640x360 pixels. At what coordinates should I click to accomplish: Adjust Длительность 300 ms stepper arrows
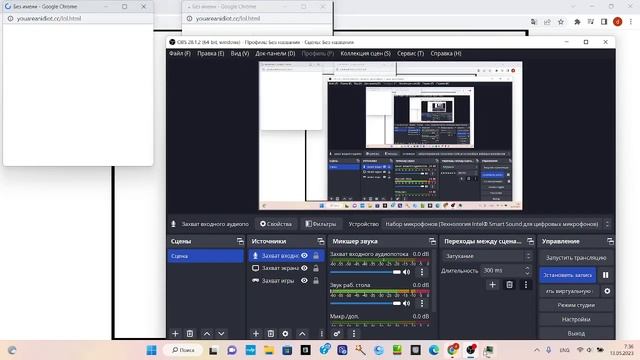pyautogui.click(x=527, y=270)
